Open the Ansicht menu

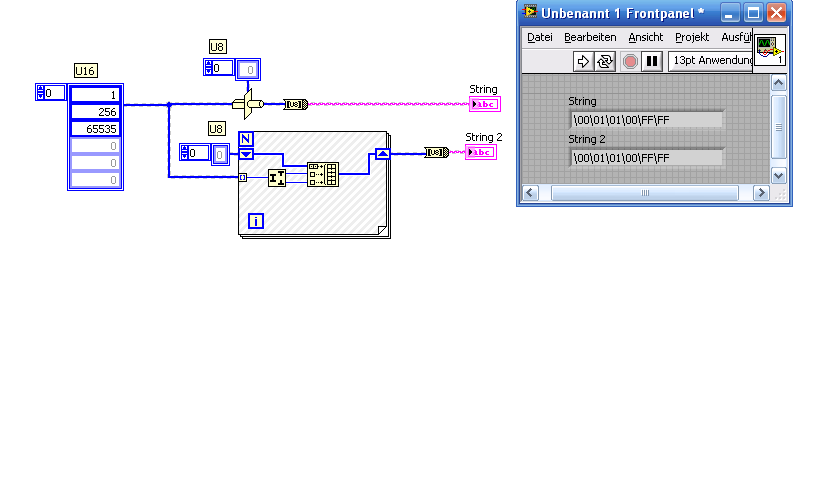coord(645,38)
